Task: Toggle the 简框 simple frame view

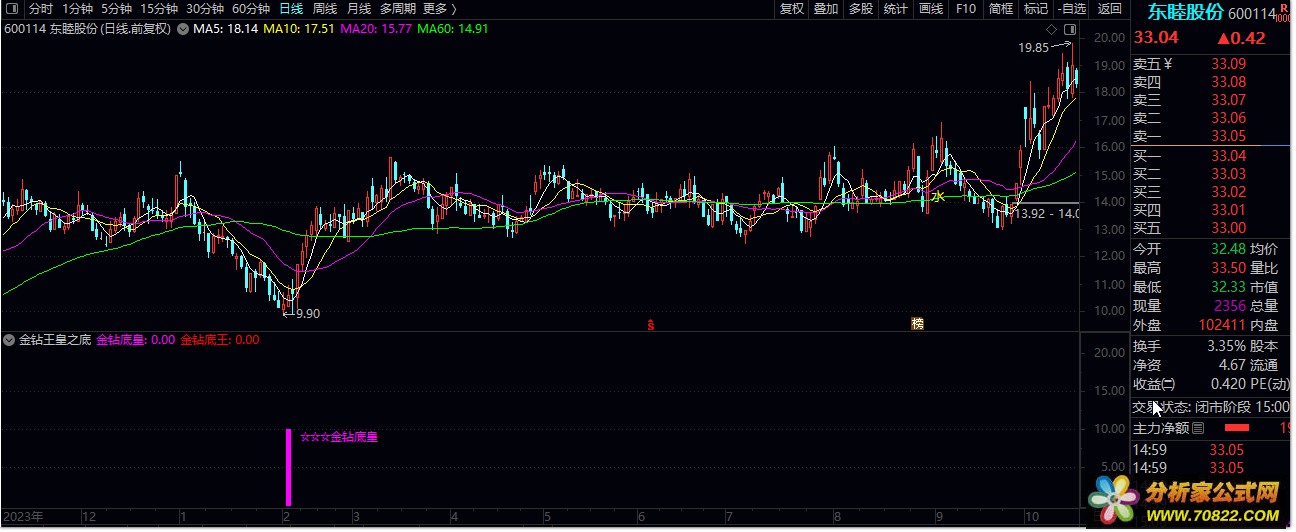Action: coord(1000,9)
